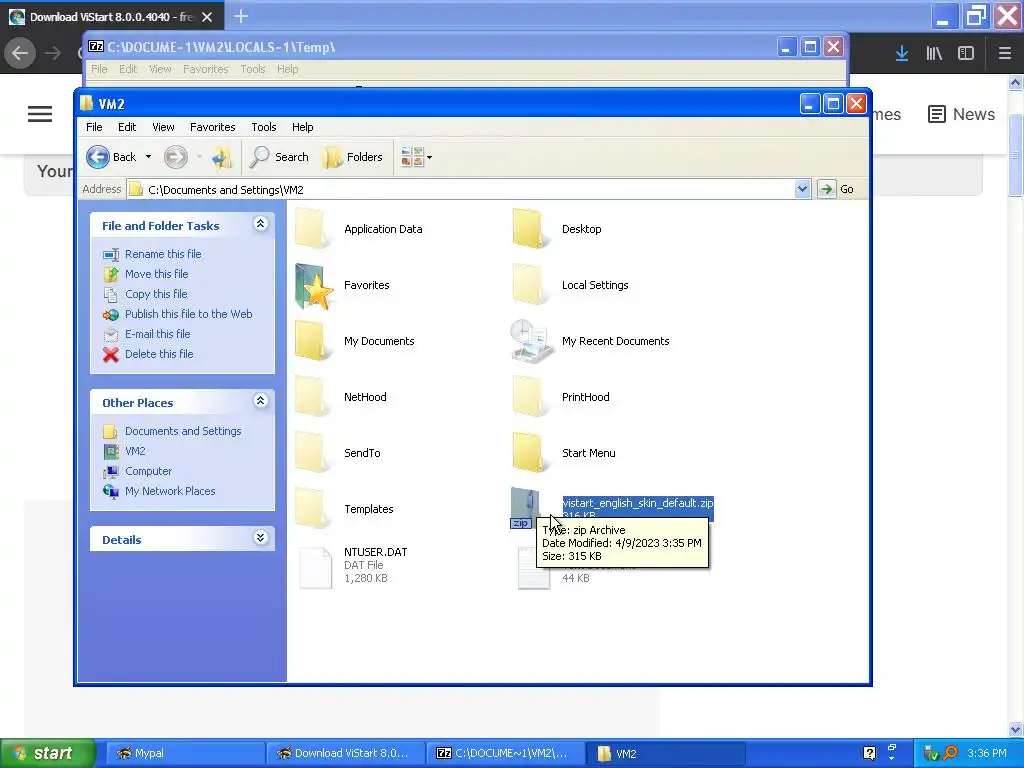Select the PrintHood folder icon
Image resolution: width=1024 pixels, height=768 pixels.
pos(530,396)
